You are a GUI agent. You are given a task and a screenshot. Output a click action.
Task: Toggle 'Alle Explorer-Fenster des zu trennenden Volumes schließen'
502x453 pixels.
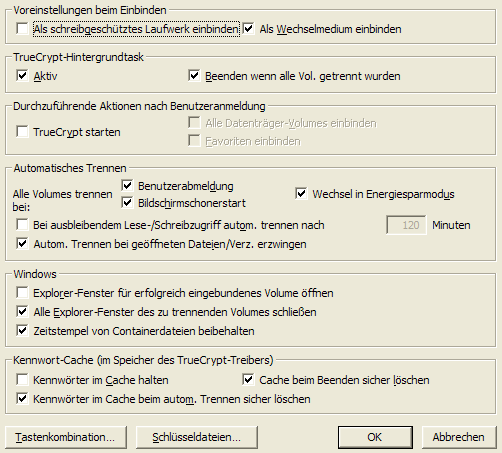(22, 312)
